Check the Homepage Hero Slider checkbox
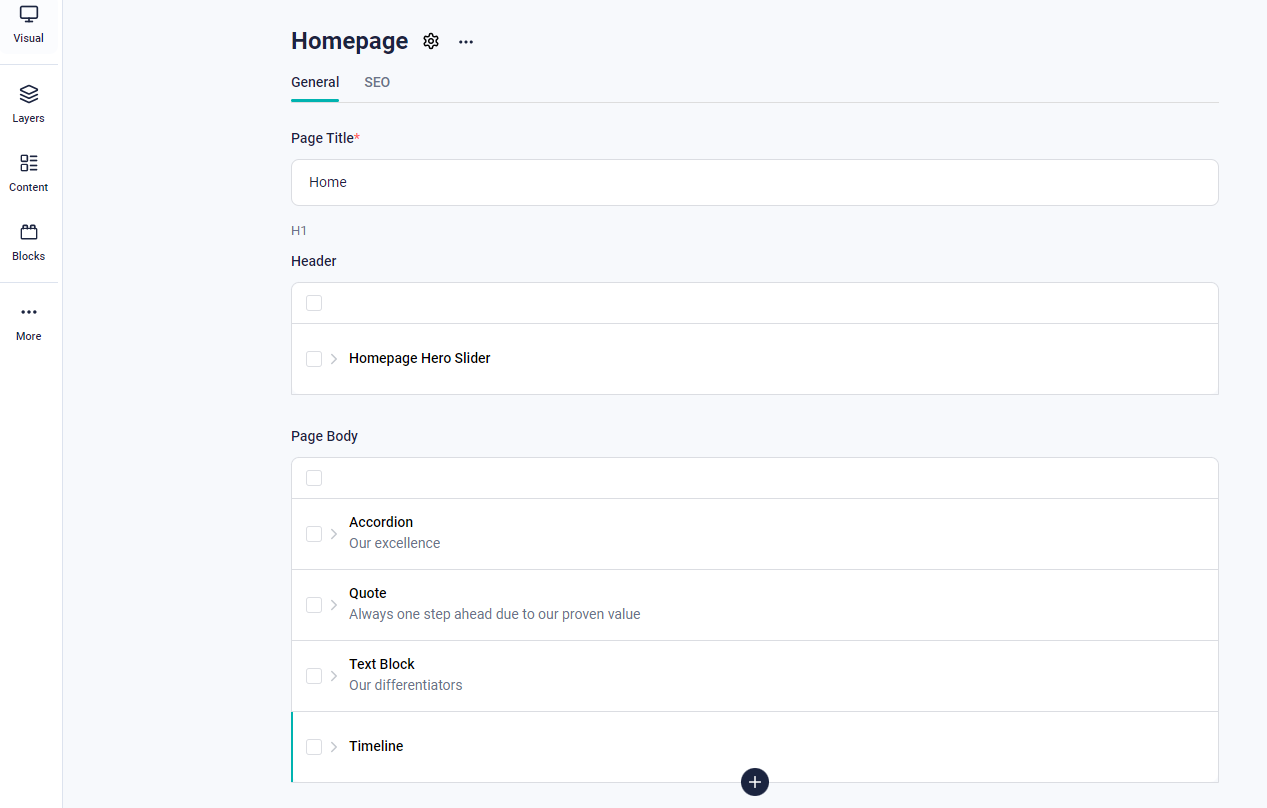Image resolution: width=1267 pixels, height=808 pixels. (314, 359)
